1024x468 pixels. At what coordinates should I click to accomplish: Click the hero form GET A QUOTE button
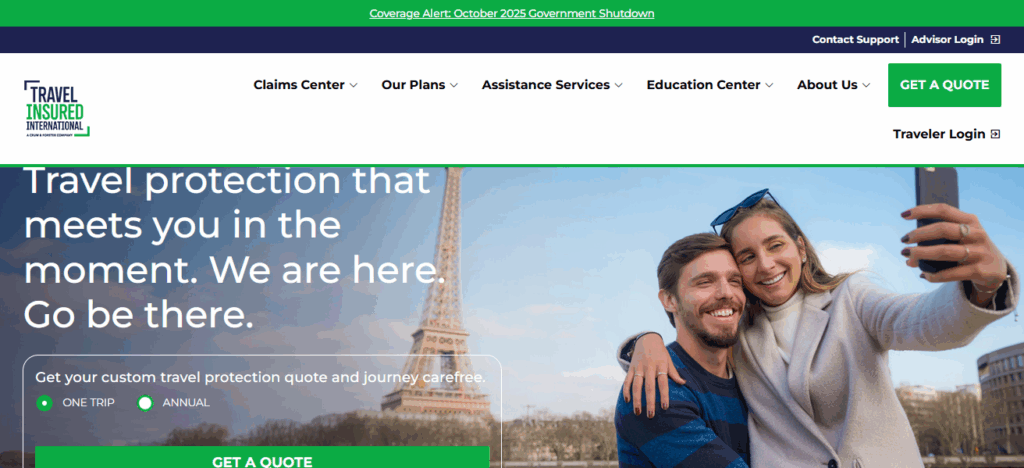pyautogui.click(x=262, y=458)
